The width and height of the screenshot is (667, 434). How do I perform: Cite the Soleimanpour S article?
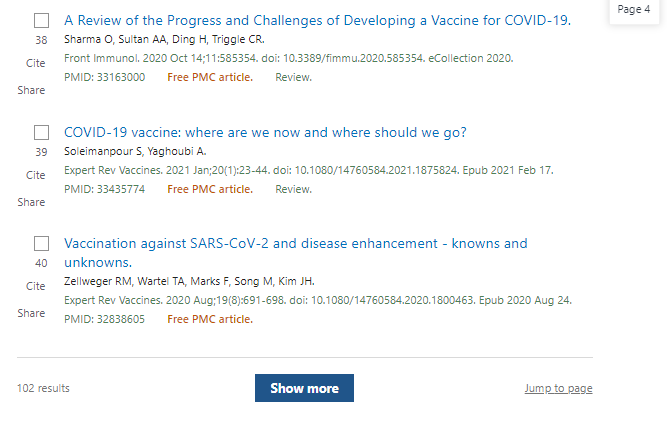point(35,175)
